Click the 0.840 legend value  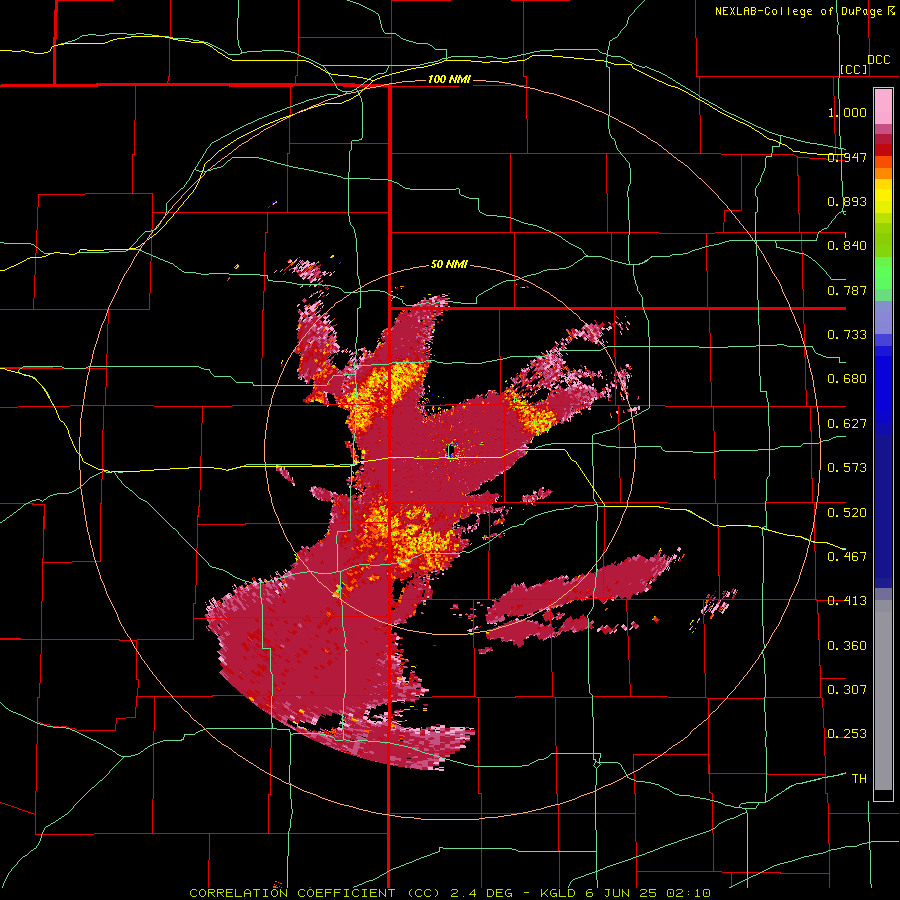pyautogui.click(x=847, y=246)
